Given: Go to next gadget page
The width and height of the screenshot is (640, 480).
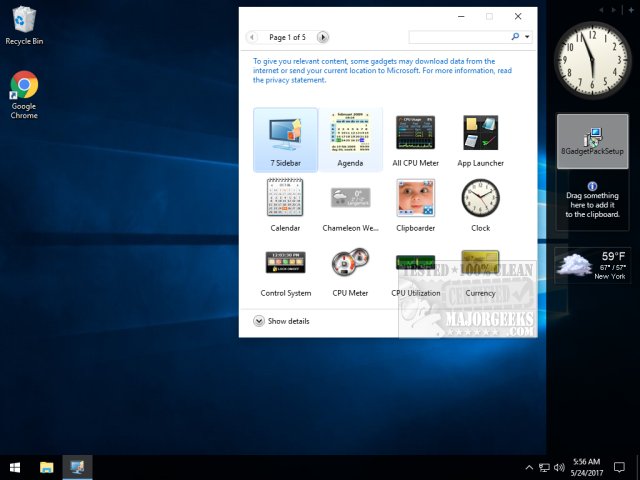Looking at the screenshot, I should coord(322,37).
